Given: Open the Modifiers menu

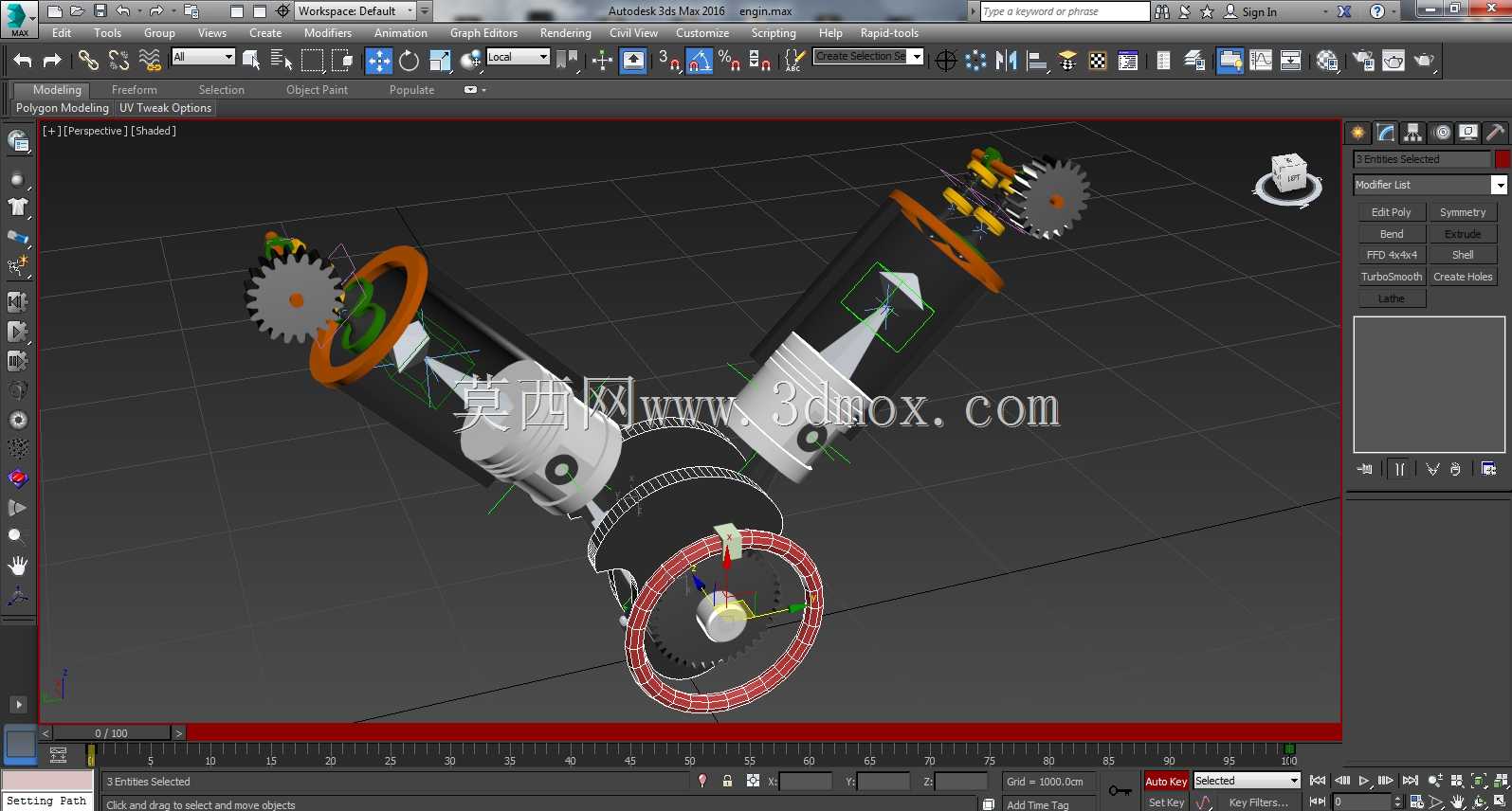Looking at the screenshot, I should click(x=328, y=33).
